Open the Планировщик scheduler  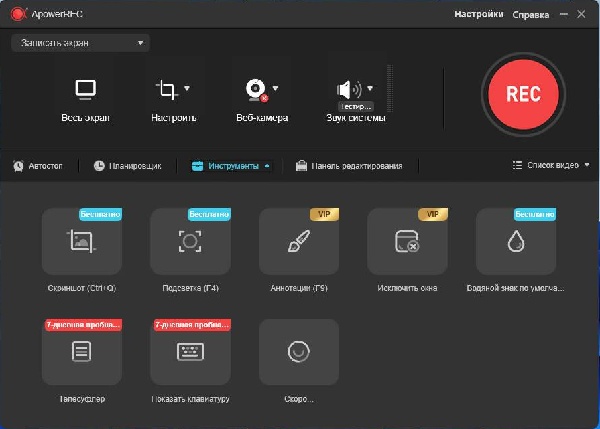tap(127, 166)
